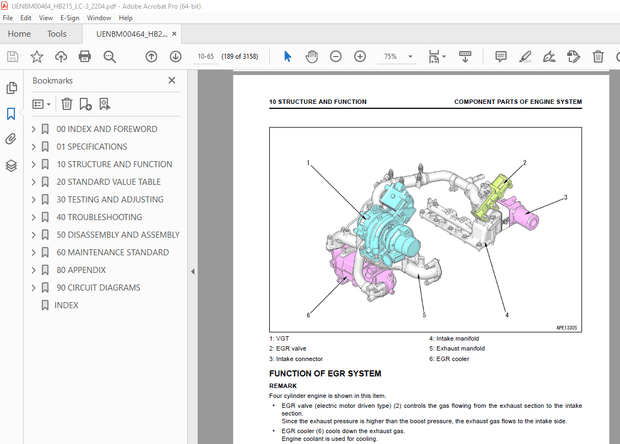Delete the selected bookmark
Viewport: 620px width, 444px height.
point(67,104)
